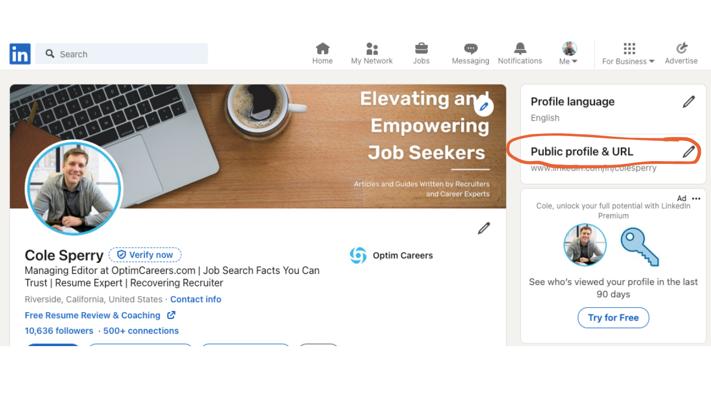Screen dimensions: 711x400
Task: Open the Messaging icon
Action: click(471, 49)
